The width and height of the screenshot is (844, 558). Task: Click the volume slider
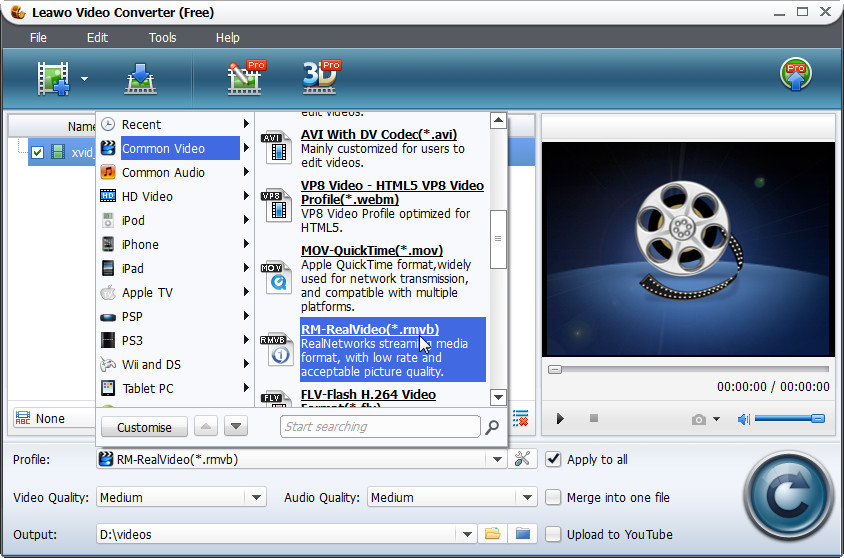click(x=790, y=419)
